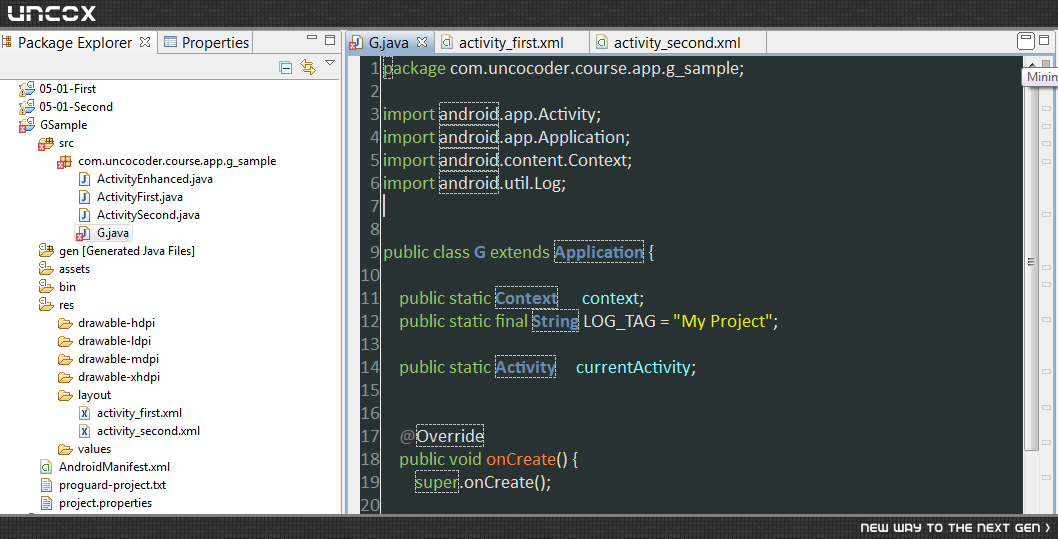The image size is (1058, 539).
Task: Close the Package Explorer tab
Action: (x=145, y=42)
